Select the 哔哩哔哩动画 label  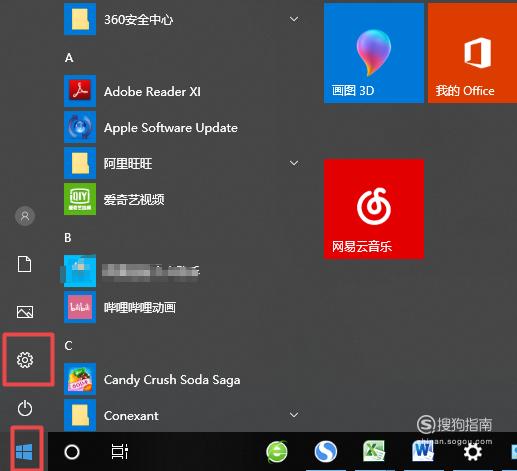pyautogui.click(x=140, y=307)
